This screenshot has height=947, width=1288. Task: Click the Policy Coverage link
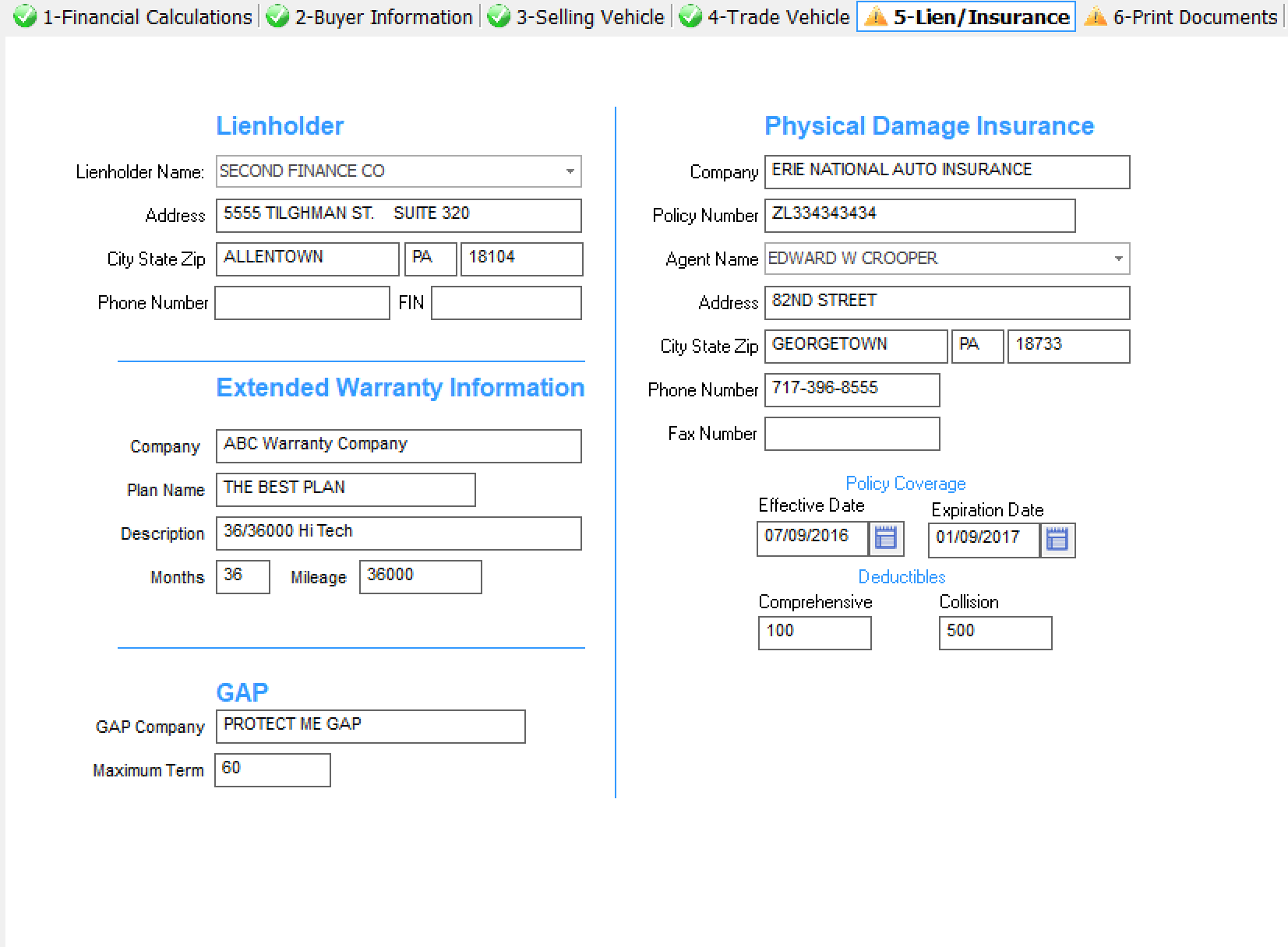click(x=905, y=484)
